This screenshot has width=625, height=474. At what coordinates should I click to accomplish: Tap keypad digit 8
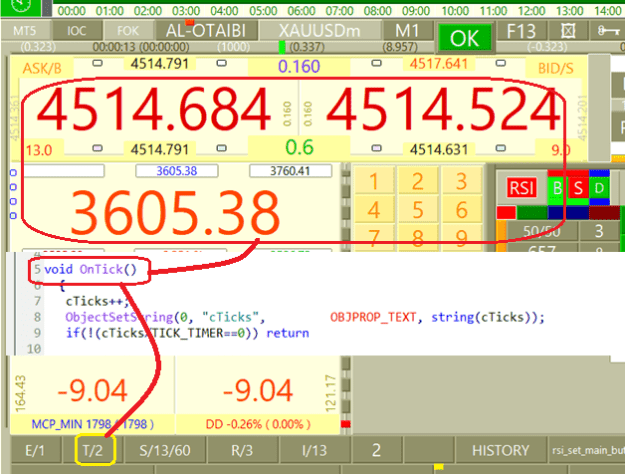tap(417, 238)
